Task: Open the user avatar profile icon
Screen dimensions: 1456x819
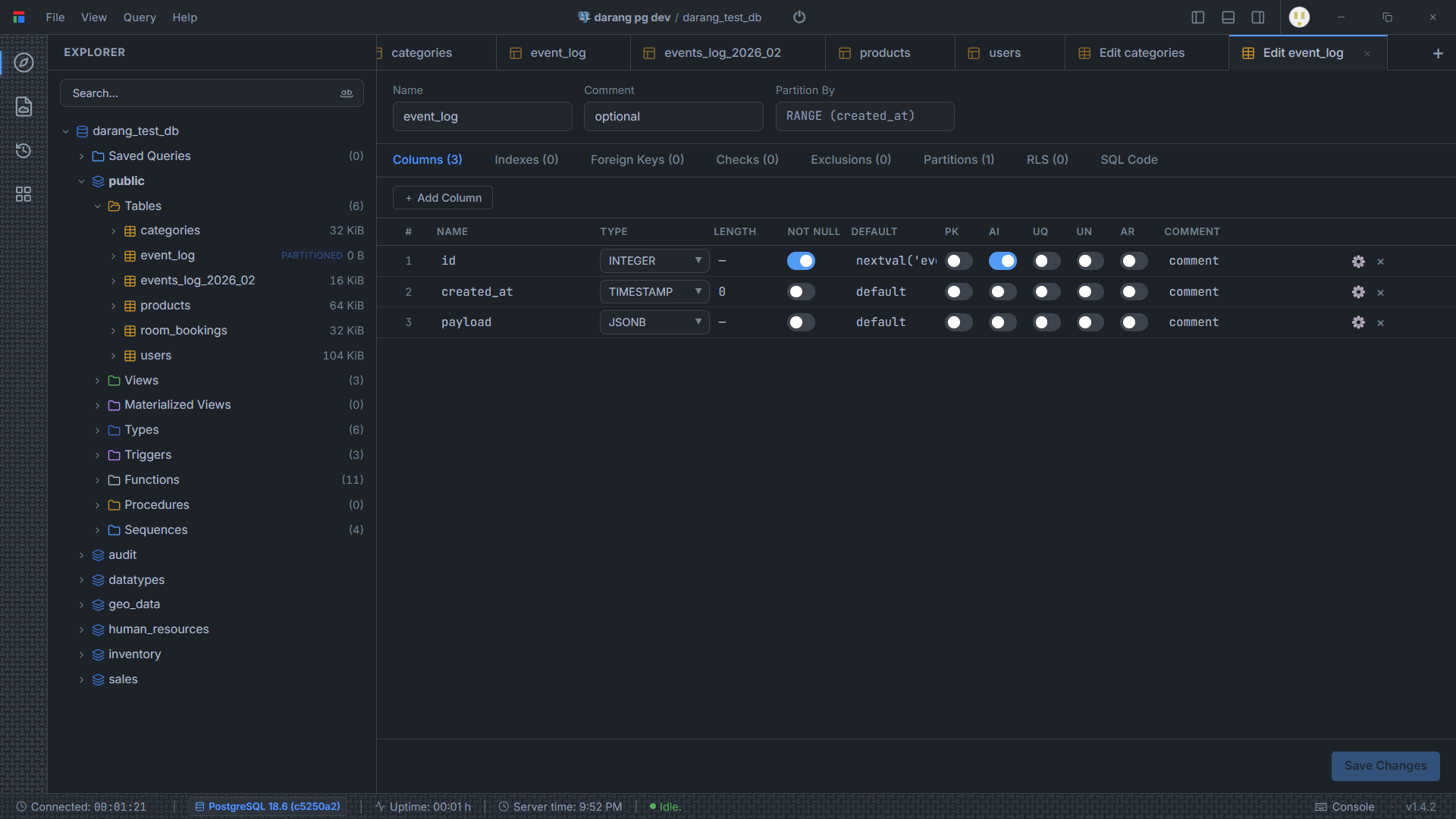Action: pos(1300,17)
